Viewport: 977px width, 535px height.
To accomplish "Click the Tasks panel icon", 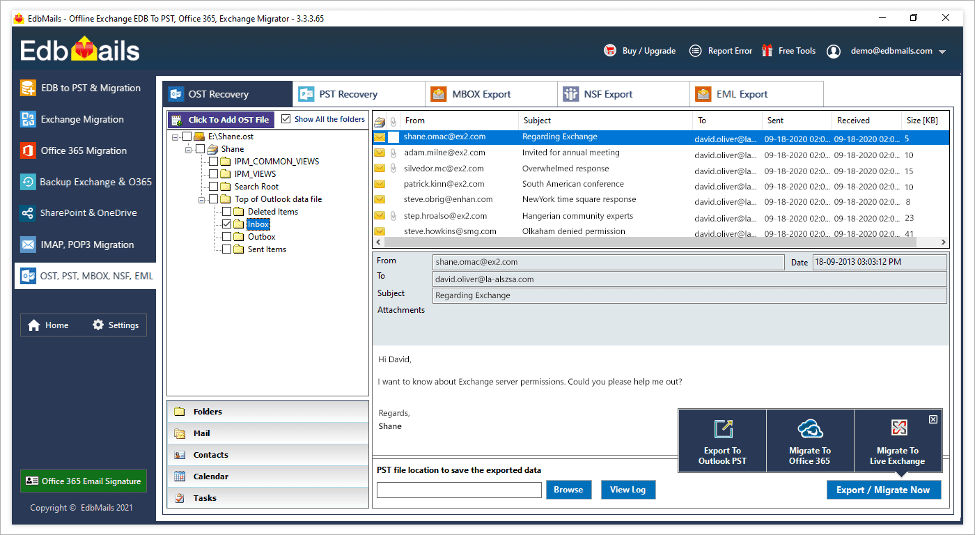I will (x=180, y=498).
